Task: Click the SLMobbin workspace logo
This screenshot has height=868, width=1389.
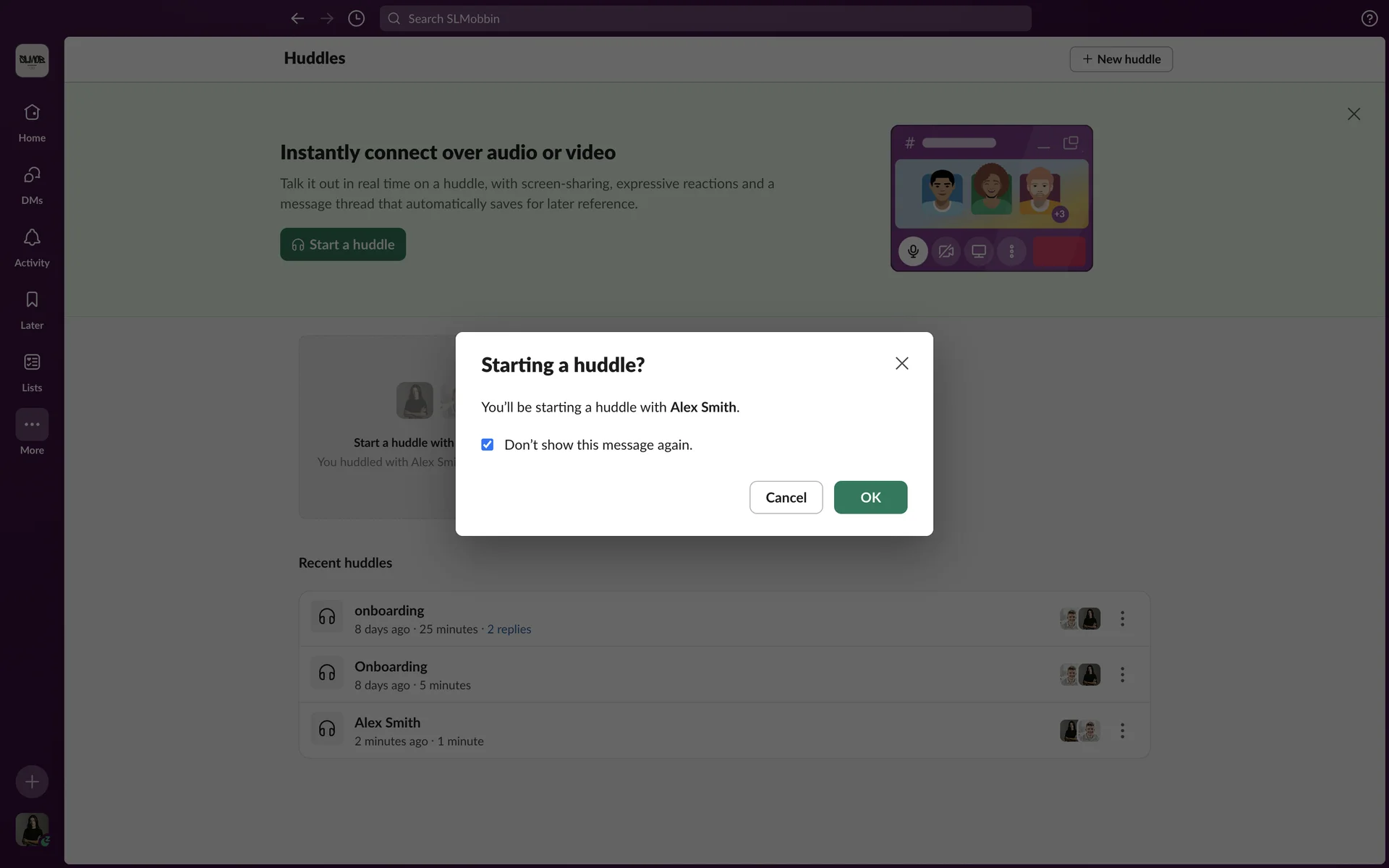Action: coord(32,60)
